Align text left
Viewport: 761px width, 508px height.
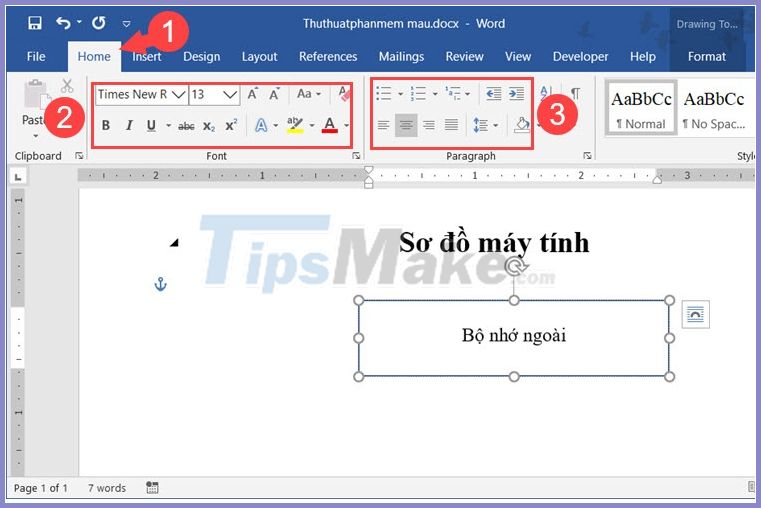383,126
